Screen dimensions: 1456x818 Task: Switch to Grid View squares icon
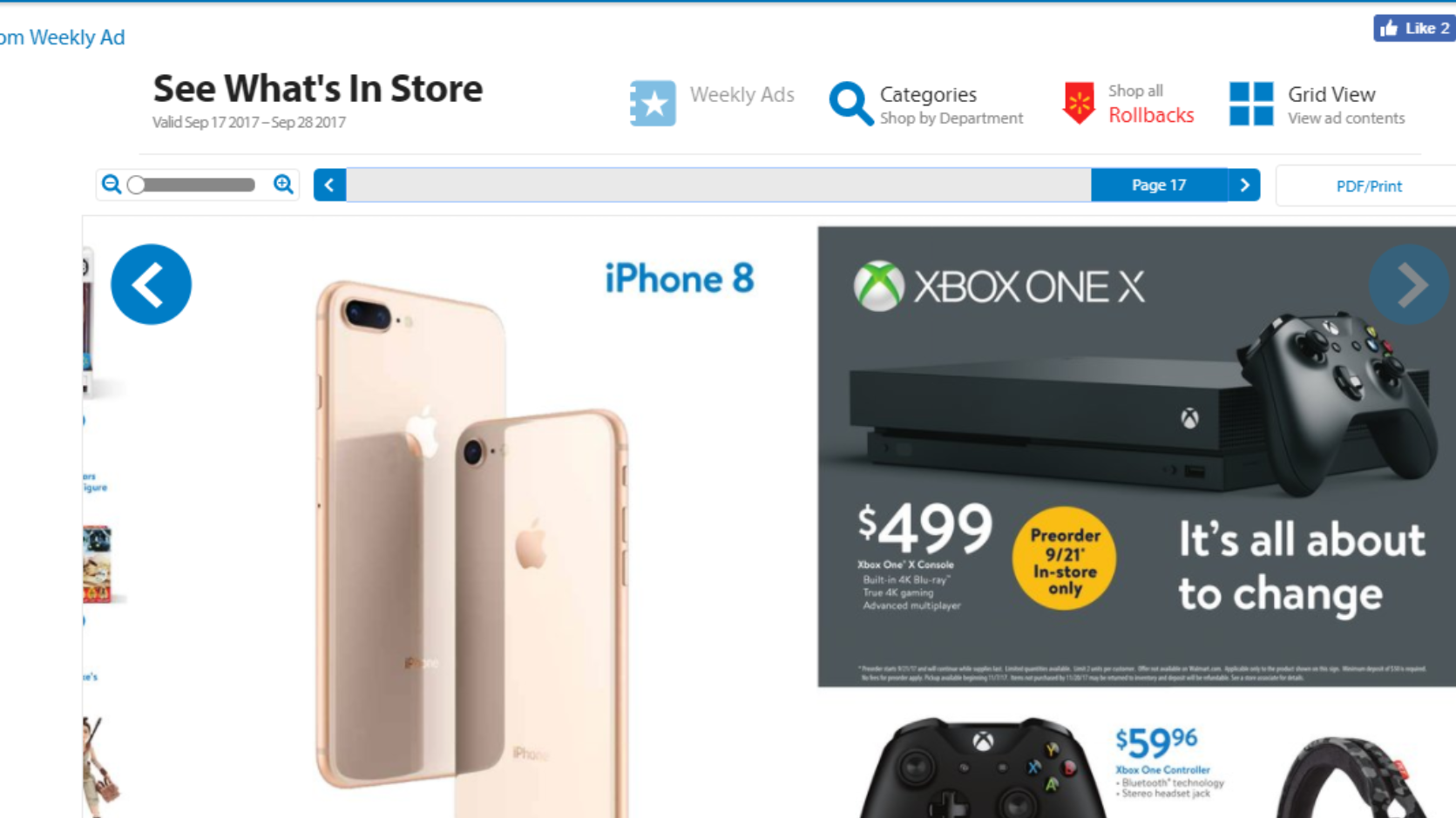(x=1251, y=104)
